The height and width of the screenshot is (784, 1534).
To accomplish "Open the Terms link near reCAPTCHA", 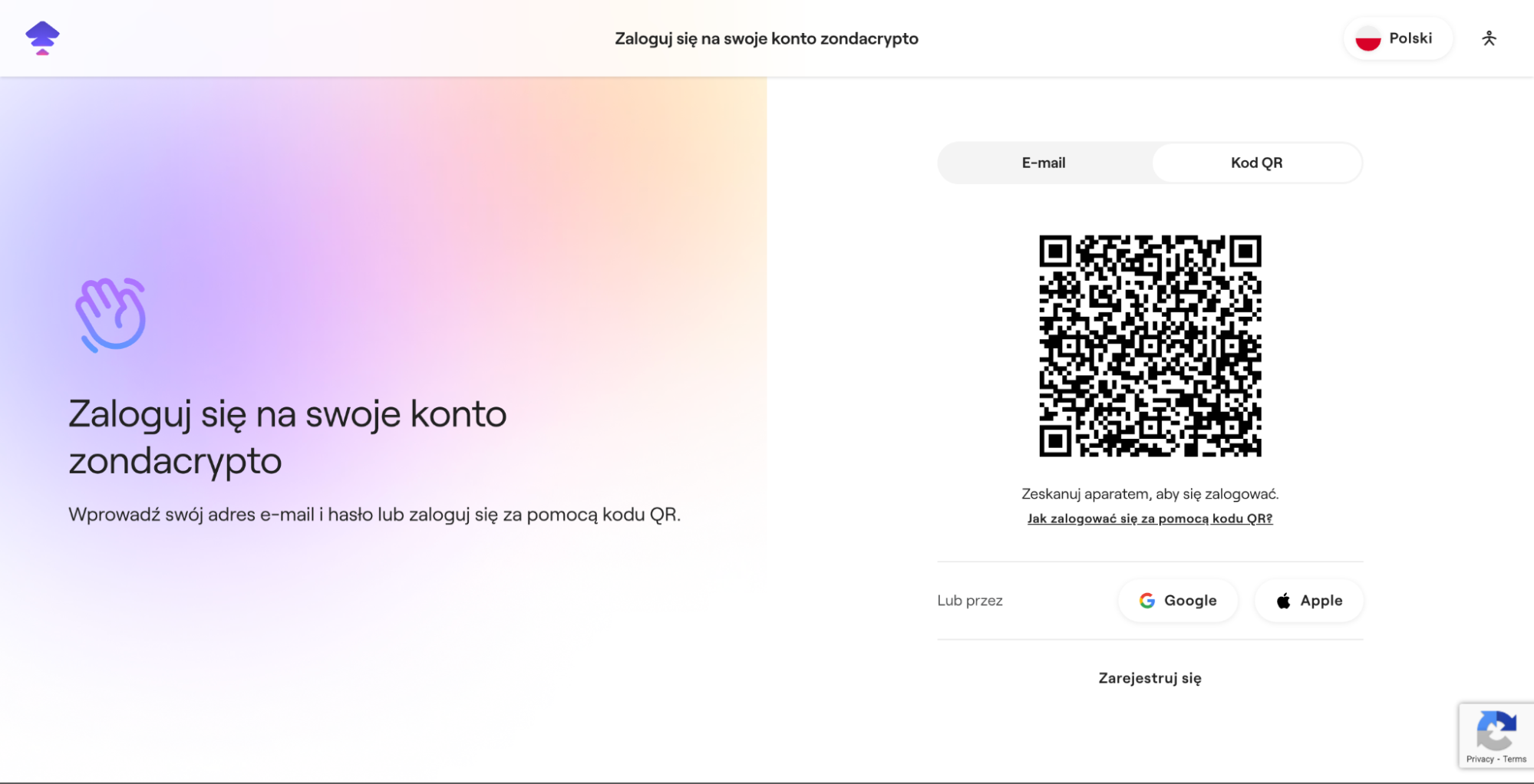I will coord(1515,759).
